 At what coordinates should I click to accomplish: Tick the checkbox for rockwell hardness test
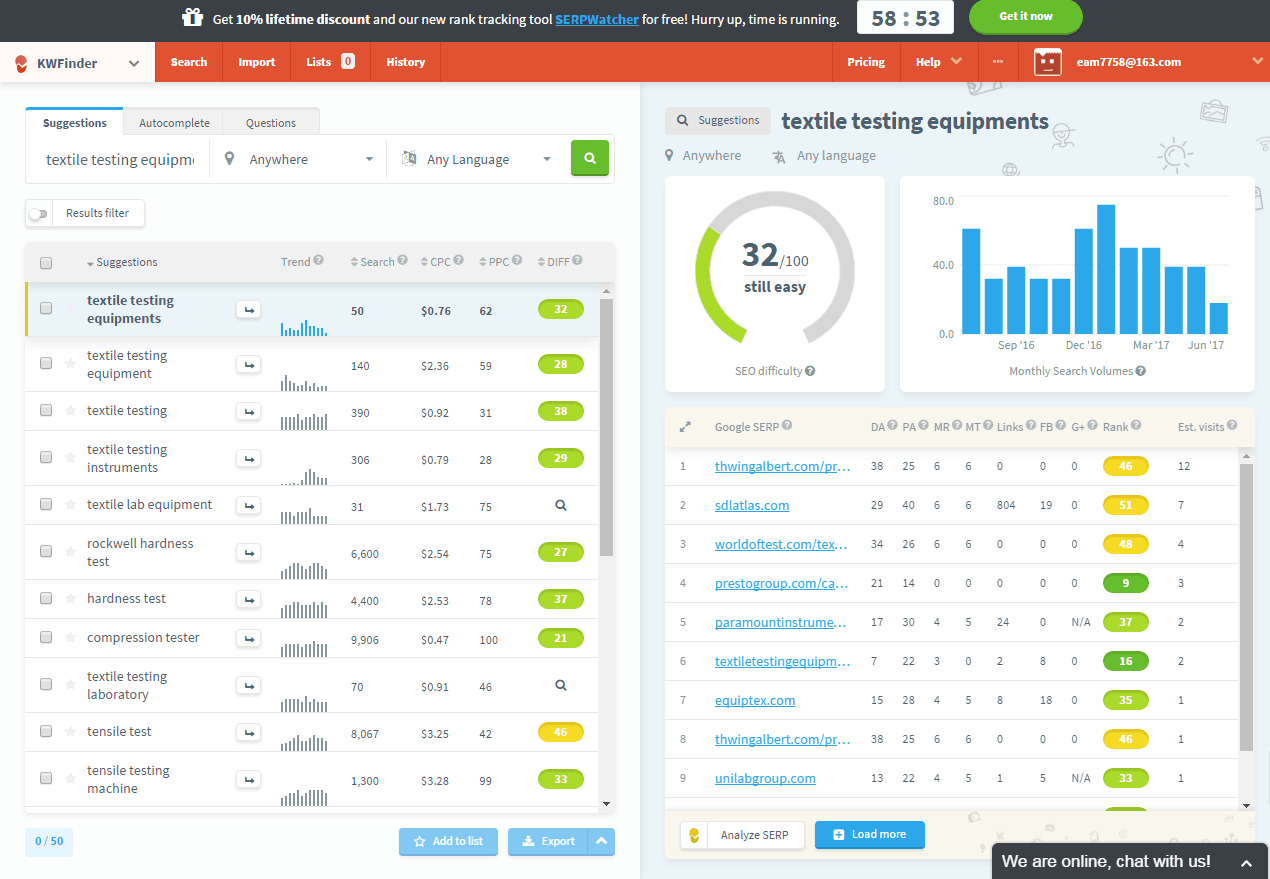pyautogui.click(x=46, y=552)
